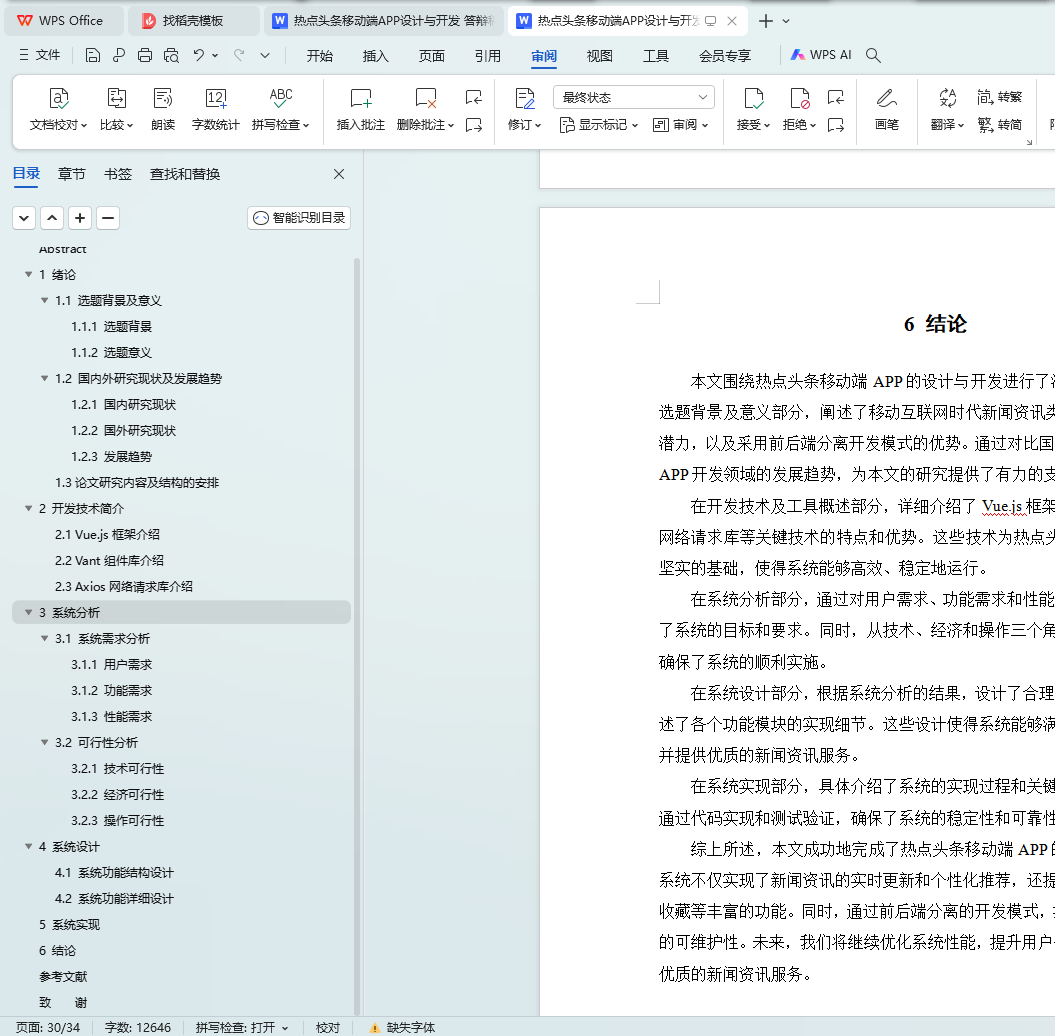The width and height of the screenshot is (1055, 1036).
Task: Switch to 书签 navigation tab
Action: click(118, 174)
